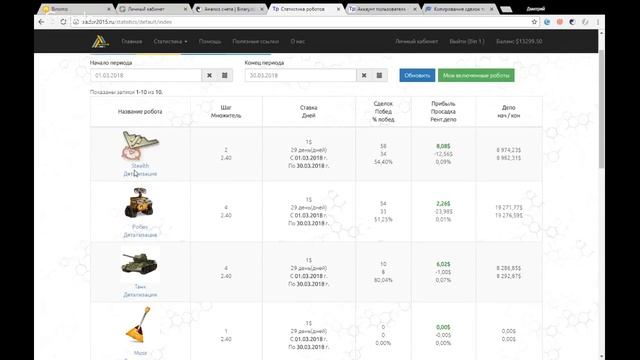The height and width of the screenshot is (360, 640).
Task: Open the Танк robot name link
Action: (140, 287)
